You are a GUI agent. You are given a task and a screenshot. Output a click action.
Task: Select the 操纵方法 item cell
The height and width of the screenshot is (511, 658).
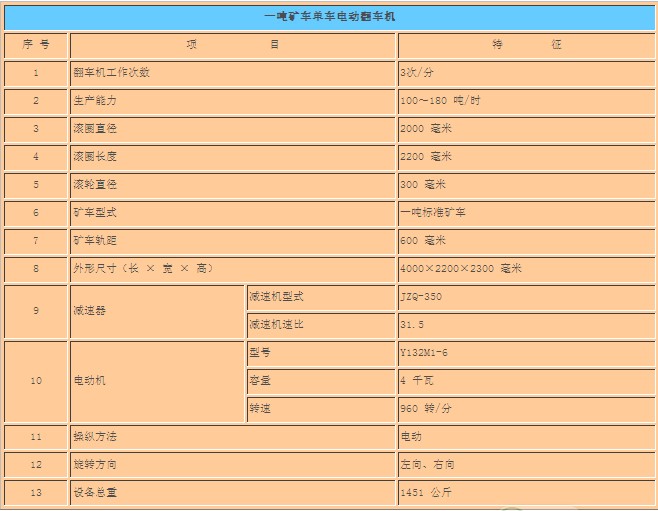coord(95,437)
